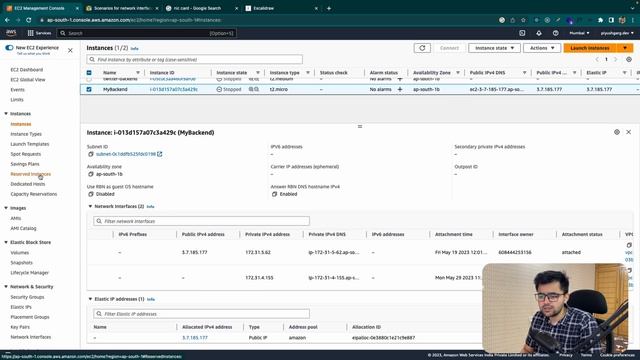Click Launch instances button
Image resolution: width=640 pixels, height=360 pixels.
(x=590, y=48)
